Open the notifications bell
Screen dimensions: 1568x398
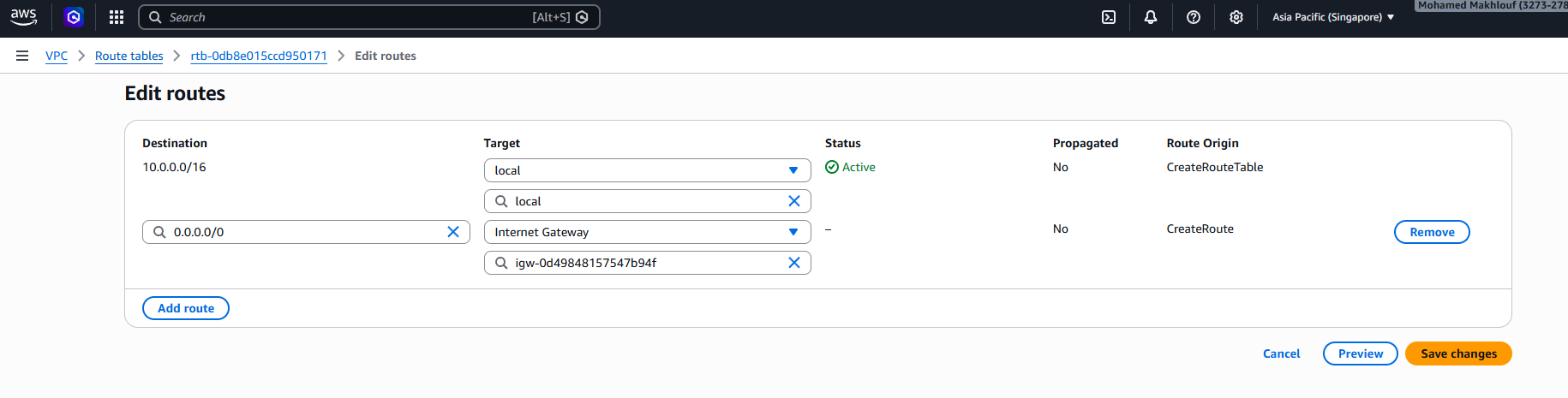[1150, 17]
